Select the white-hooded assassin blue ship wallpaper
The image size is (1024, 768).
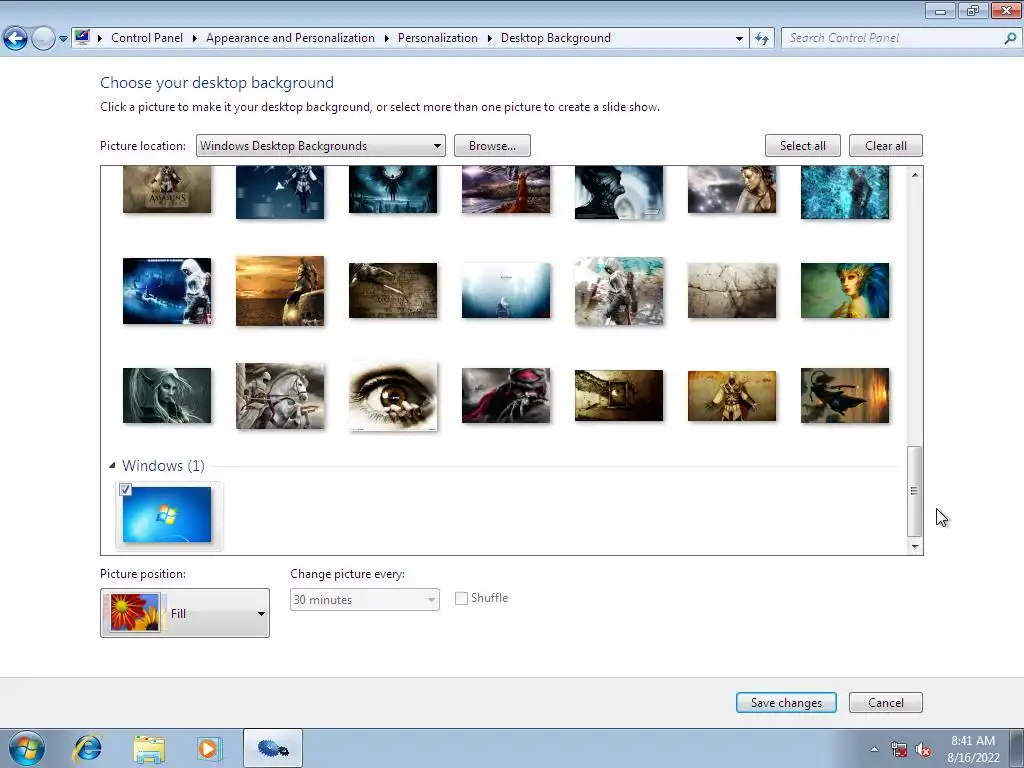coord(167,291)
